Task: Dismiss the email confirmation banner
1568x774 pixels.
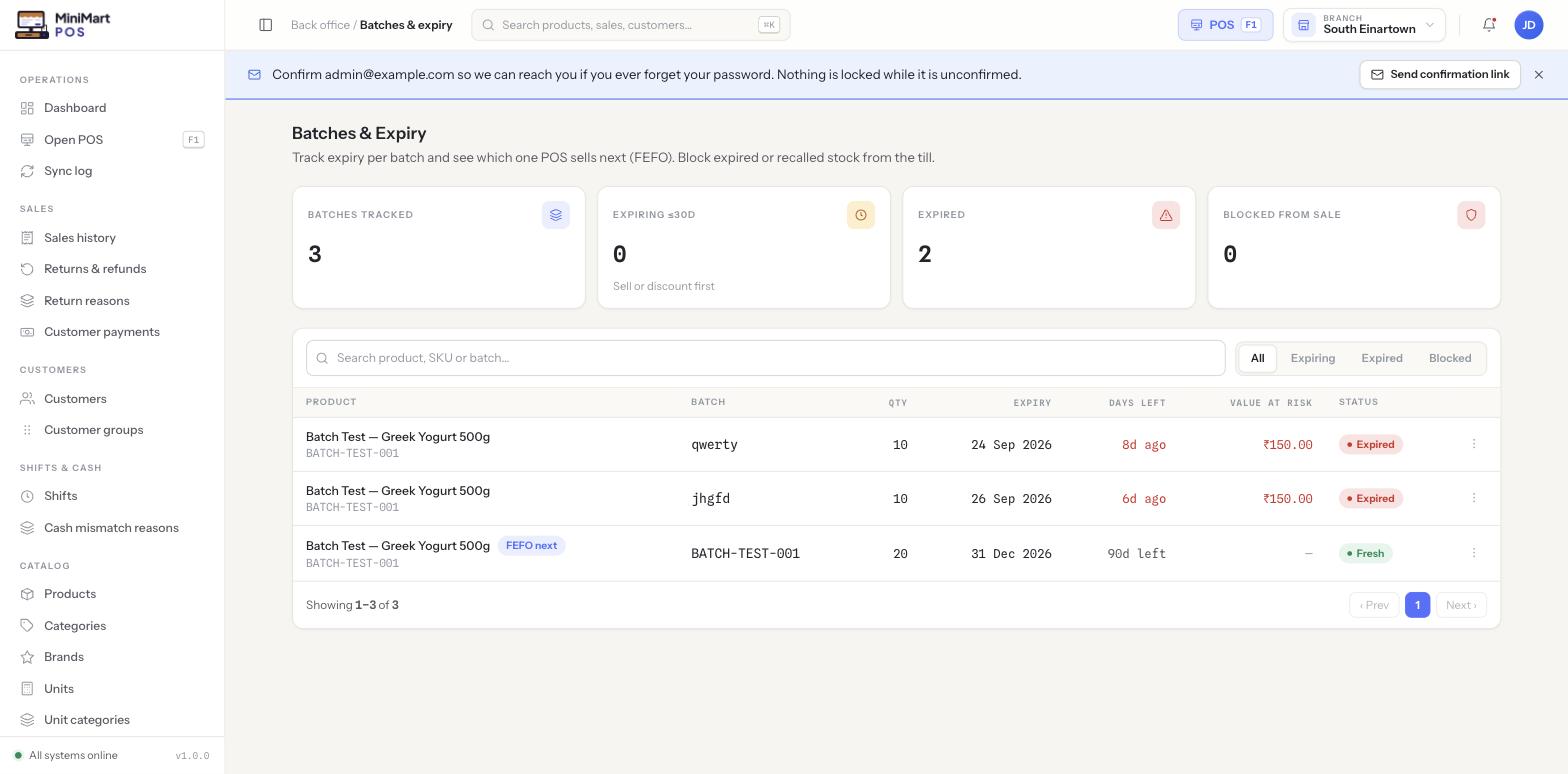Action: [x=1539, y=75]
